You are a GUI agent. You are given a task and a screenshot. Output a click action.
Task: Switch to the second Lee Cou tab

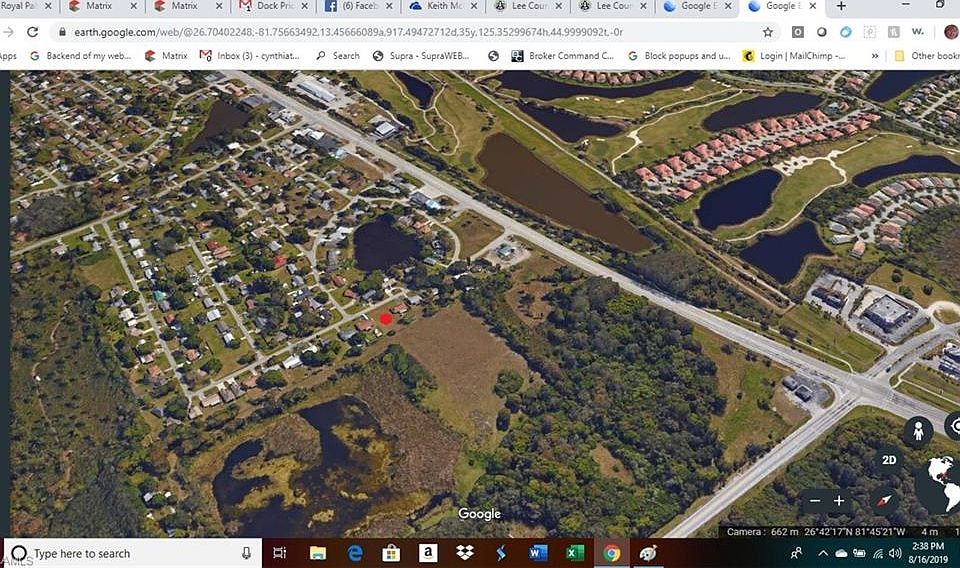(x=613, y=6)
